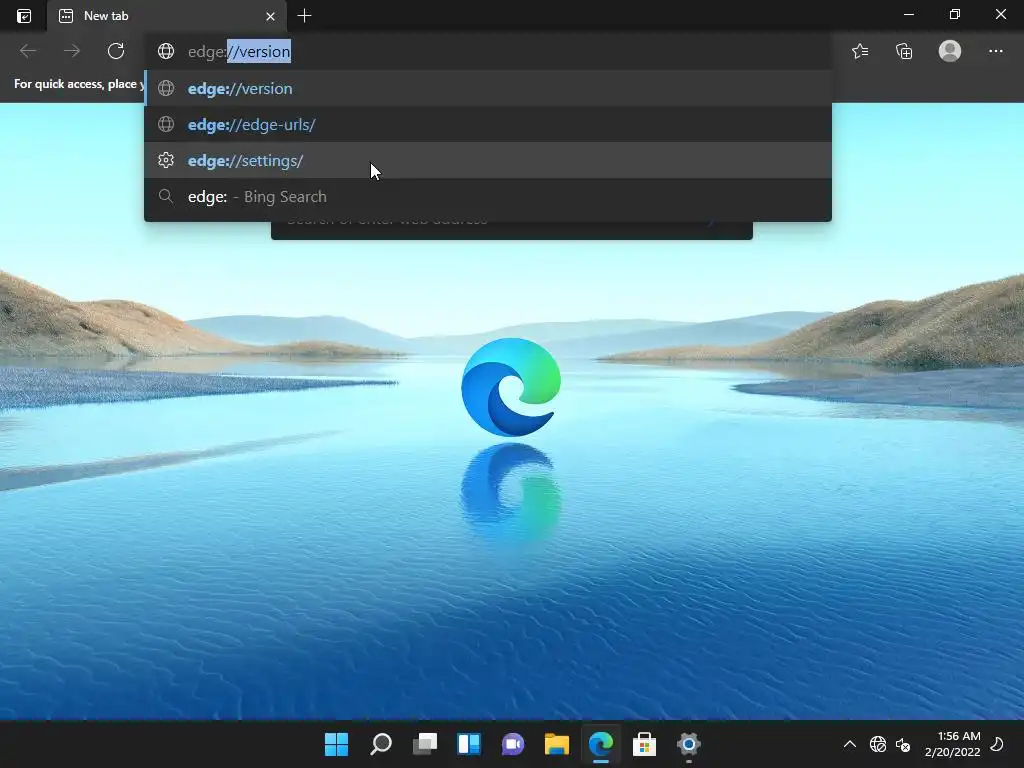The height and width of the screenshot is (768, 1024).
Task: Select the 'edge: - Bing Search' suggestion
Action: 488,196
